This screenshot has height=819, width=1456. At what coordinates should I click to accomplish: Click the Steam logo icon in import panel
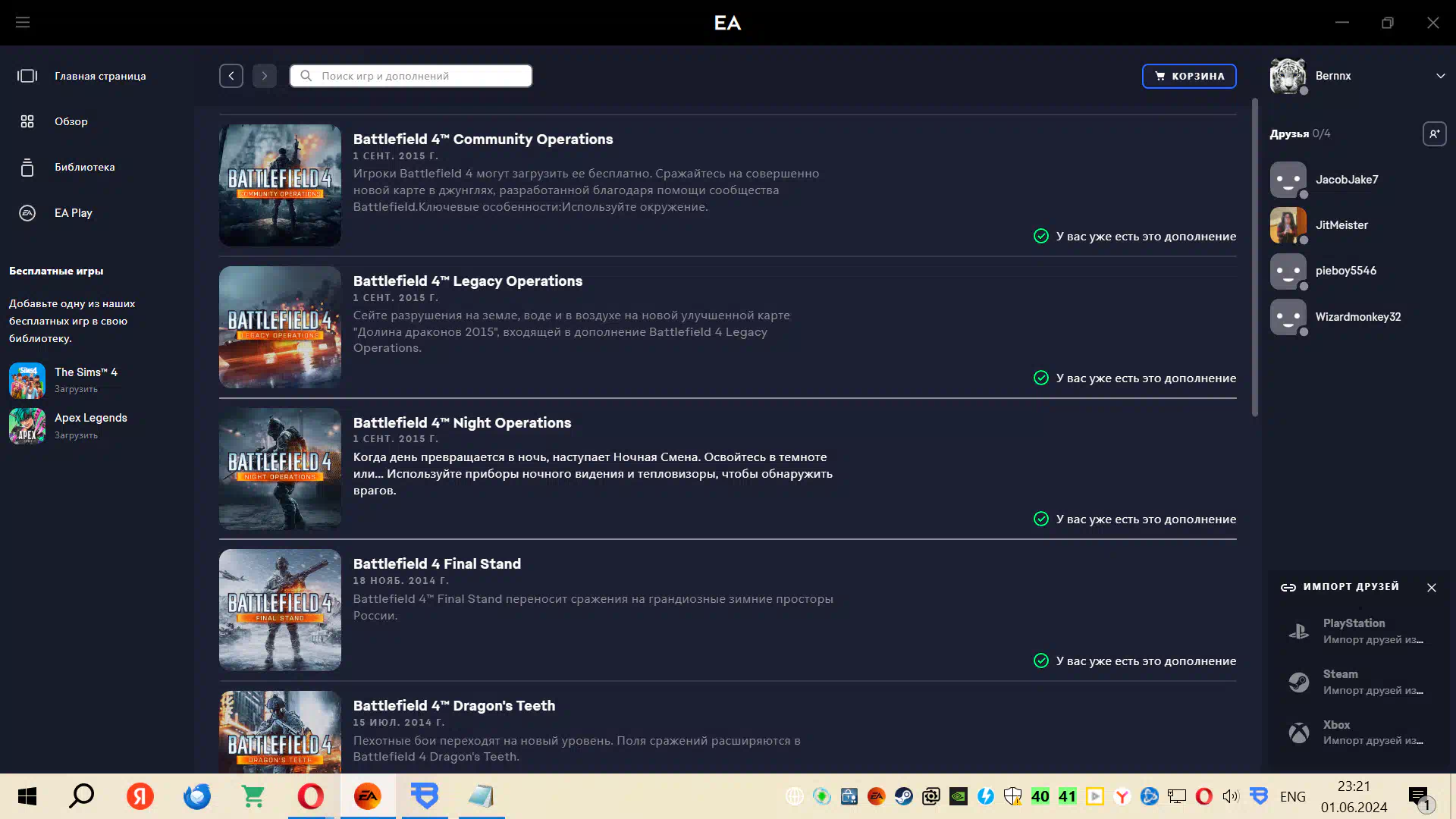click(1299, 682)
